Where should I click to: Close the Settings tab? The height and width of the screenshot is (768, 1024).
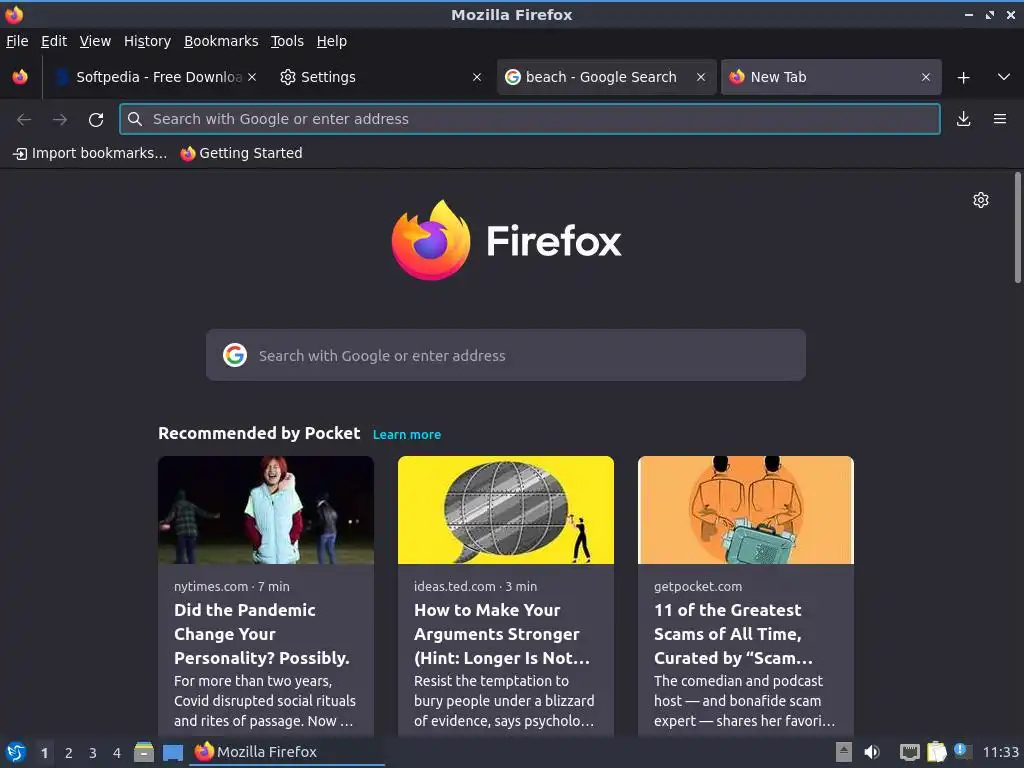pyautogui.click(x=477, y=77)
